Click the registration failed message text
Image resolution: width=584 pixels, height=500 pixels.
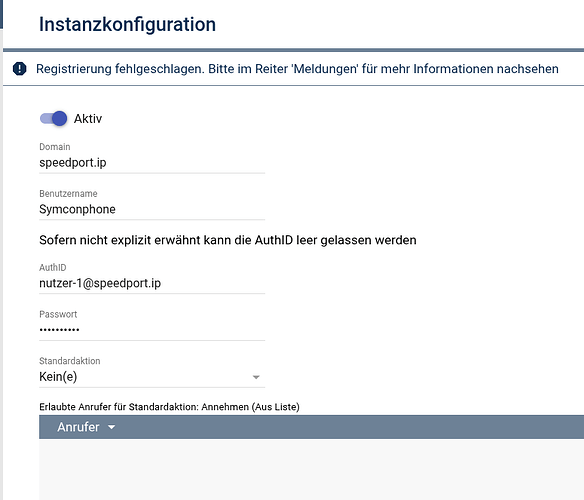tap(297, 69)
